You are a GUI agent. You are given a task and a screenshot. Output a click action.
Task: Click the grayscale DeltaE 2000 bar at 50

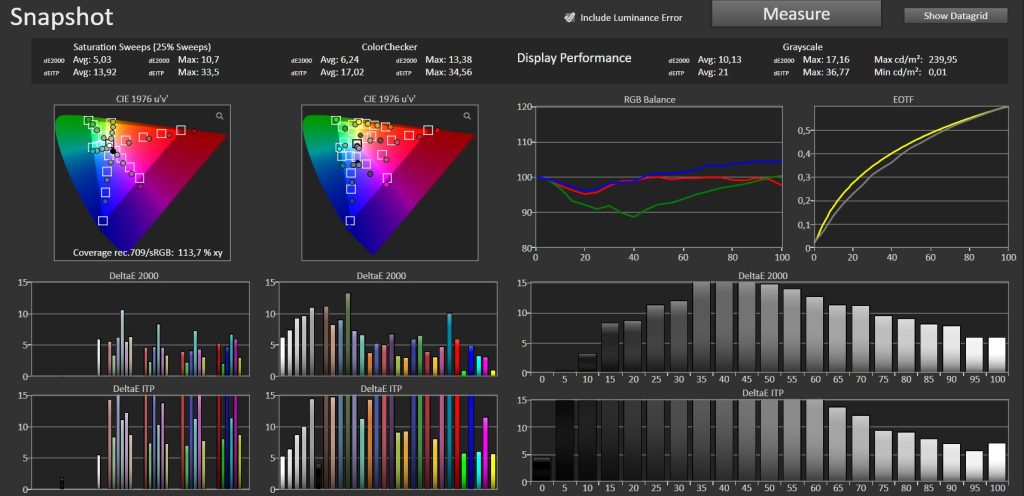click(x=769, y=328)
